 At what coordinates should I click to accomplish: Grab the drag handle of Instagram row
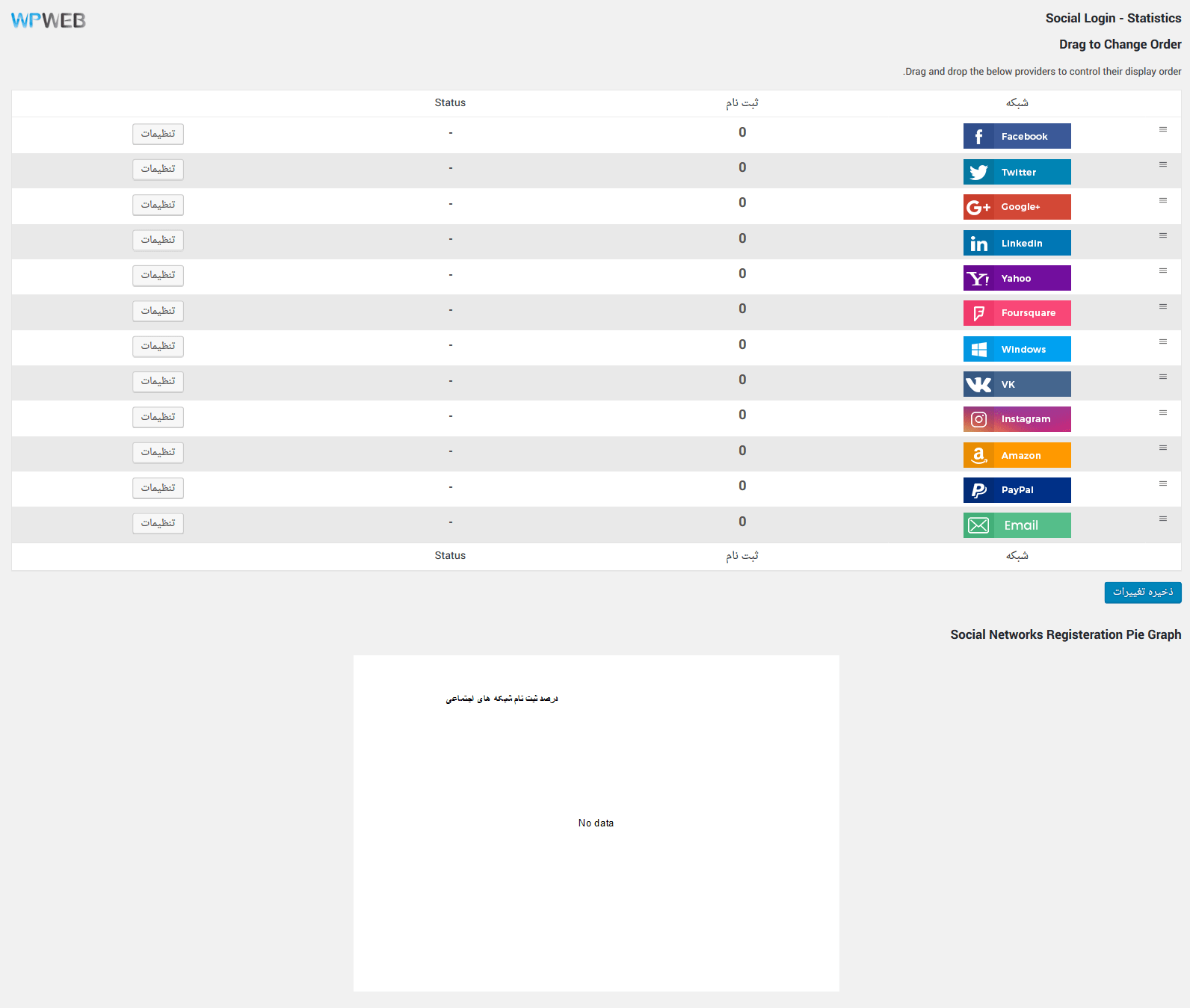(1163, 412)
